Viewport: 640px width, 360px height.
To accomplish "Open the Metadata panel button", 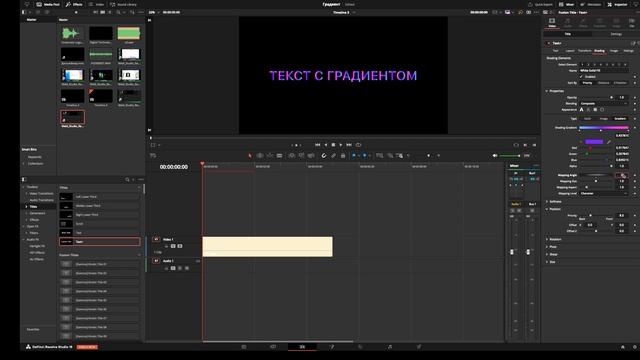I will (591, 4).
